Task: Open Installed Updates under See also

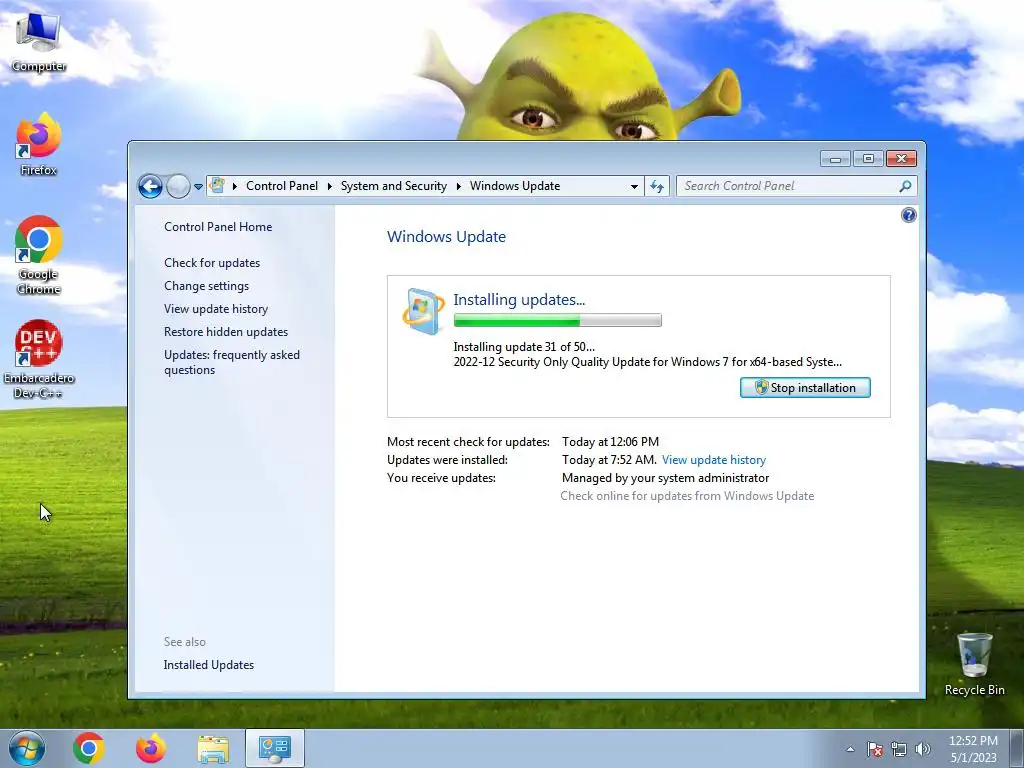Action: (208, 665)
